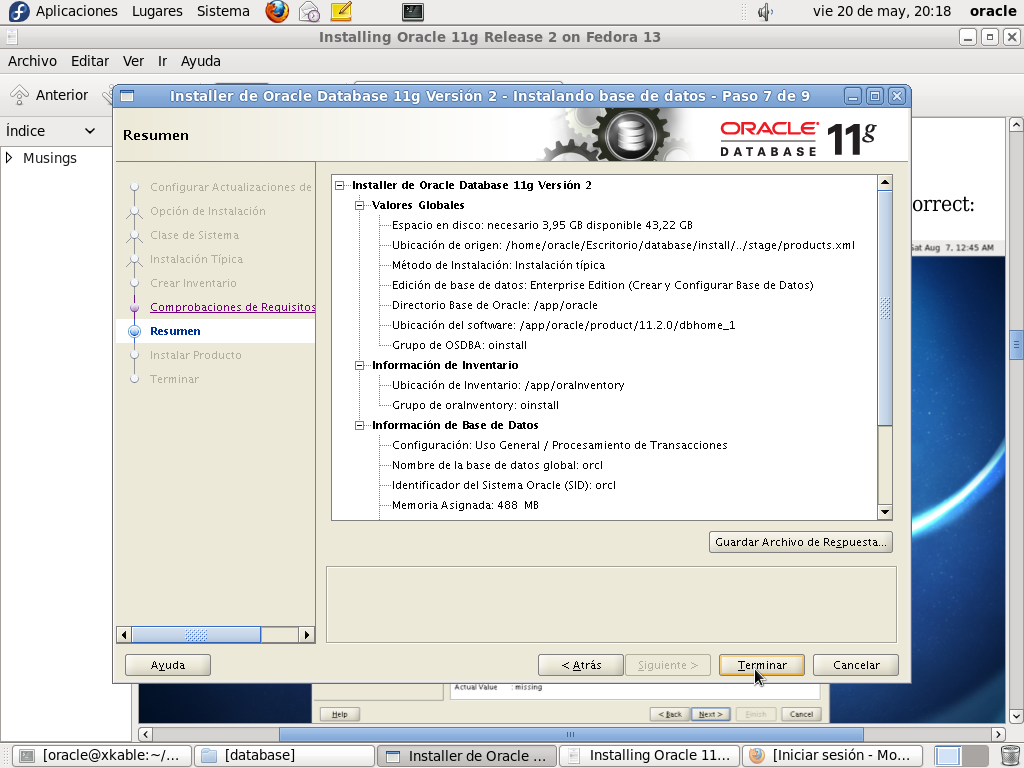Open the Sistema menu

pos(223,11)
